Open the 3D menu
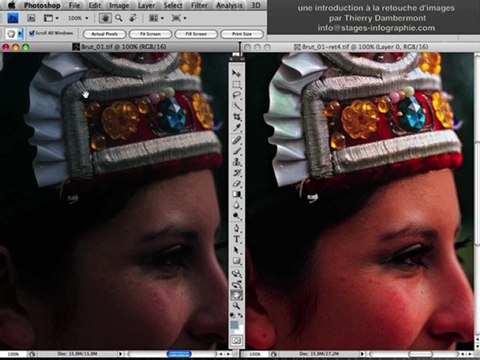This screenshot has height=360, width=480. click(x=256, y=5)
